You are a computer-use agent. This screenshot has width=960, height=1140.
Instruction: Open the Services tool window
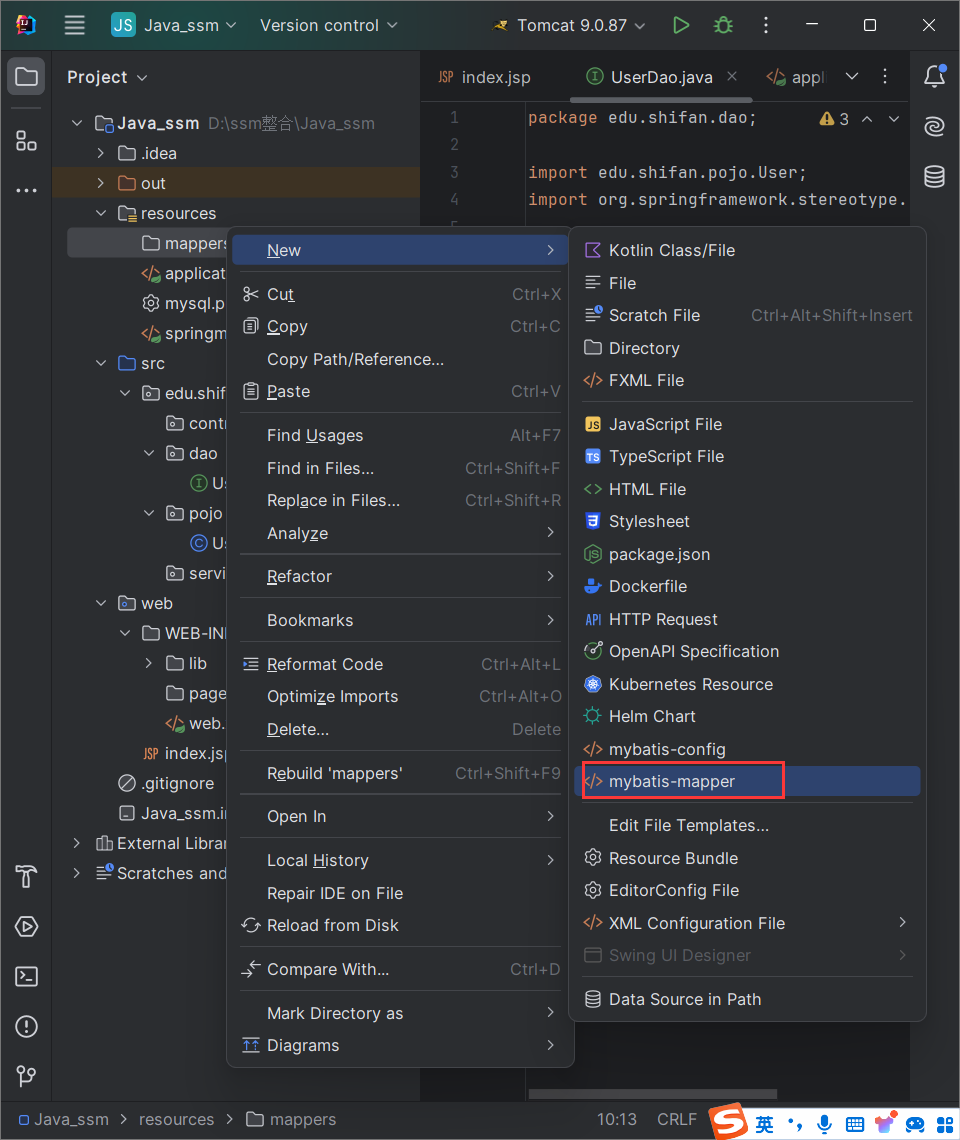pyautogui.click(x=26, y=927)
